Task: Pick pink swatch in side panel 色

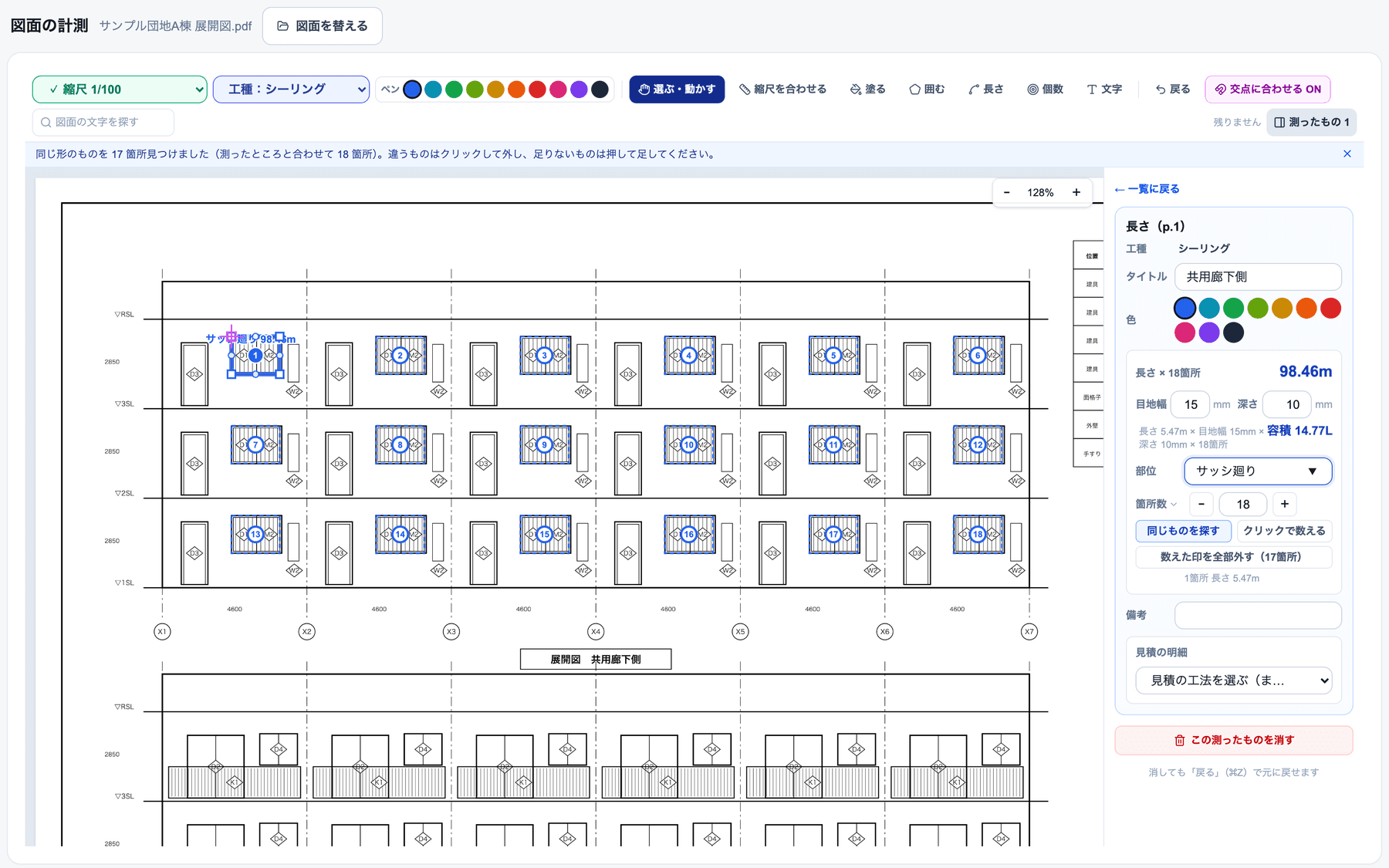Action: (1185, 333)
